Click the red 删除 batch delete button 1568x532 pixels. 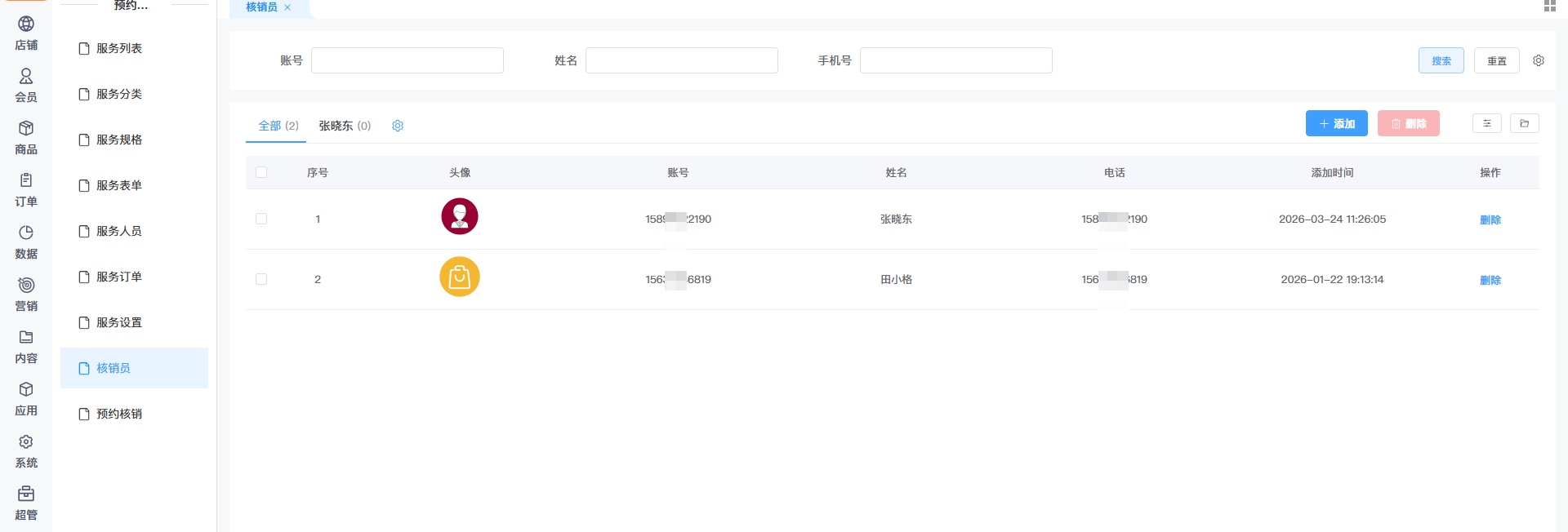[x=1409, y=123]
